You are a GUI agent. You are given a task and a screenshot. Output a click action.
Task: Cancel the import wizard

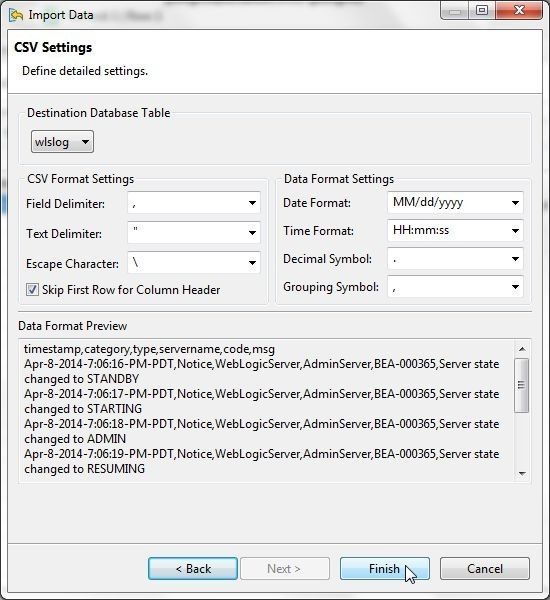point(485,569)
